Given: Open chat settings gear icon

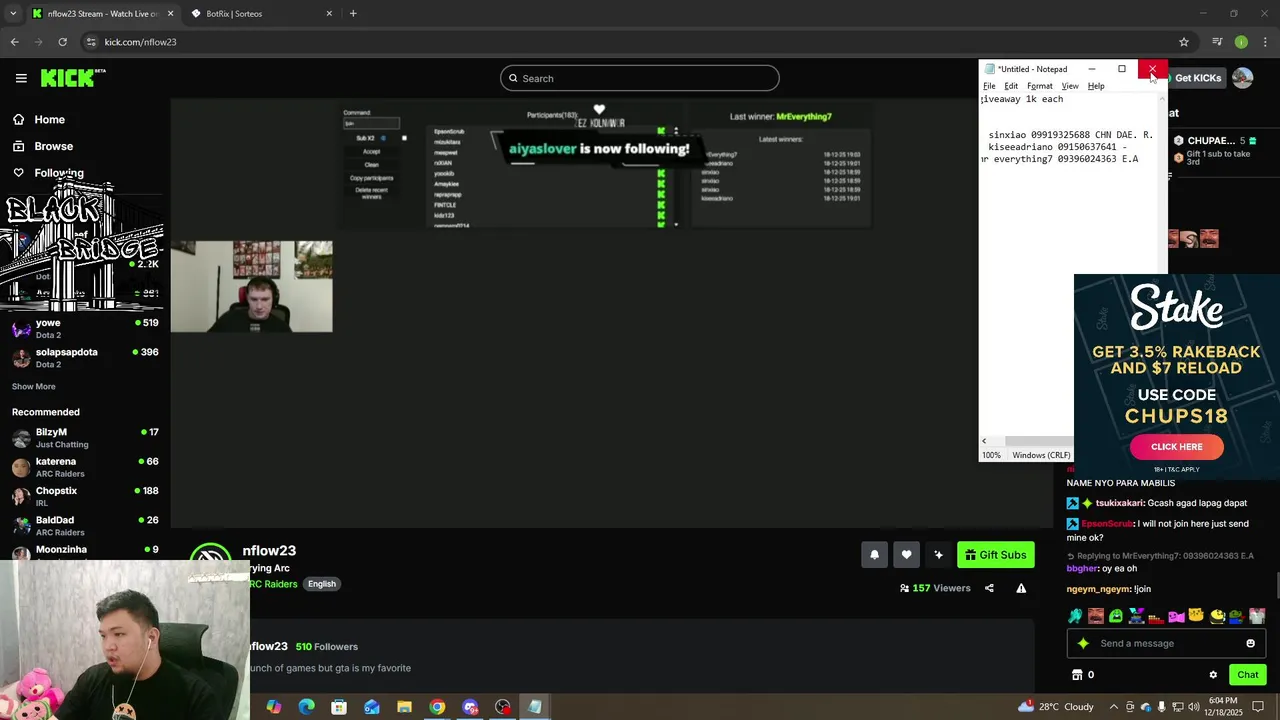Looking at the screenshot, I should coord(1213,675).
